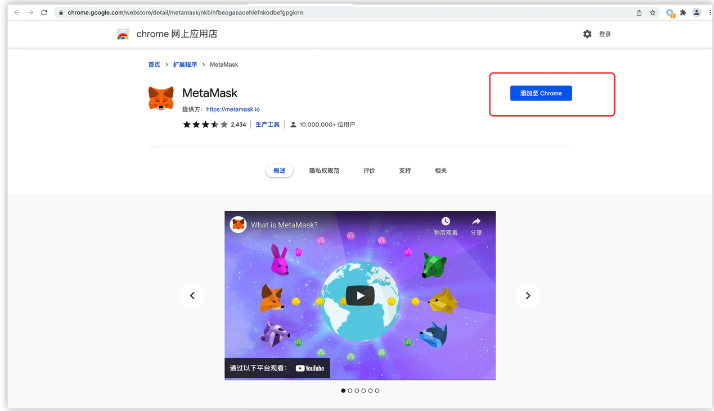Open the browser profile avatar icon
This screenshot has width=714, height=411.
pos(696,13)
